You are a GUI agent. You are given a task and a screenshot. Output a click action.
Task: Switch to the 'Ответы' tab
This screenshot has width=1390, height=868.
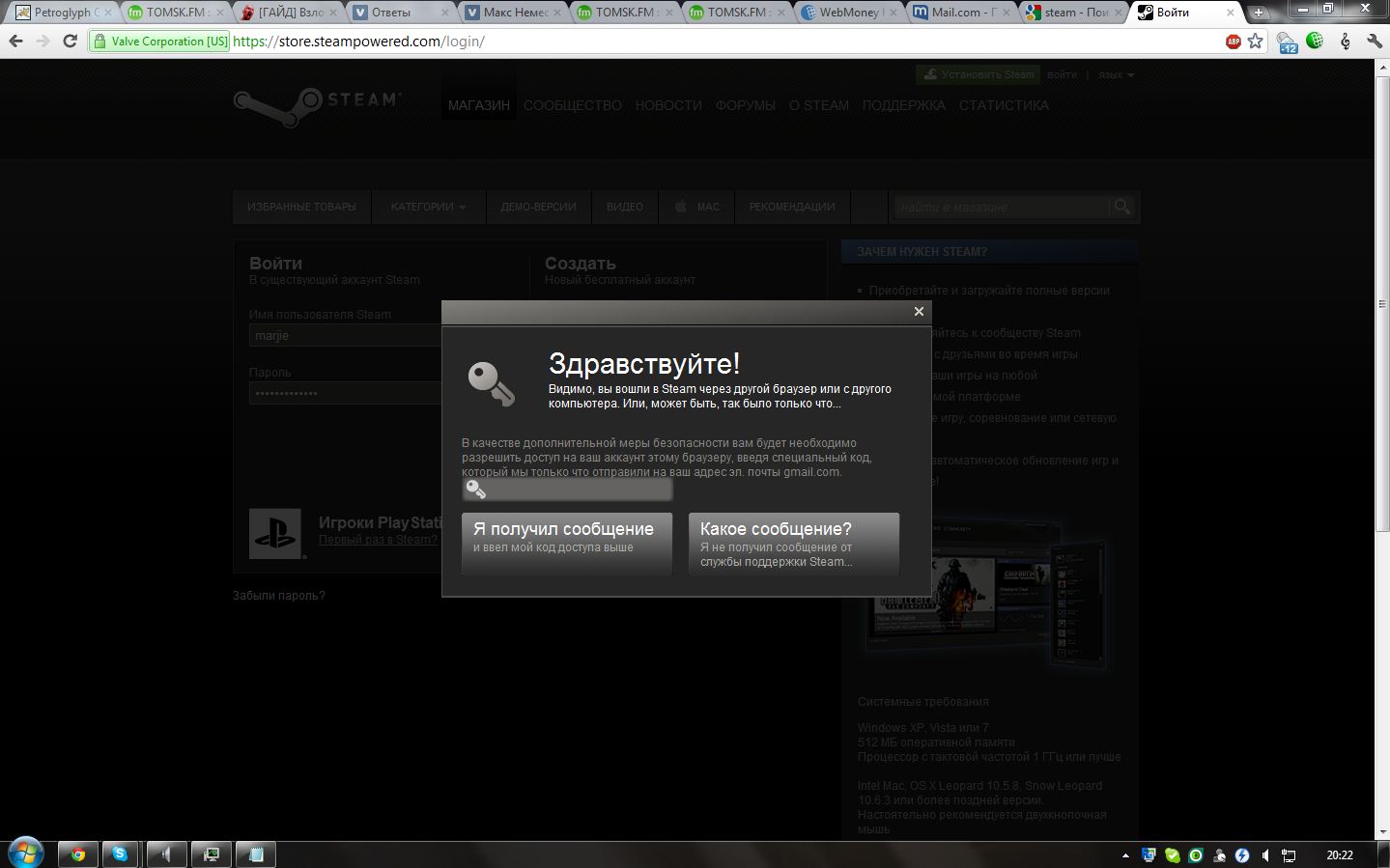(402, 13)
